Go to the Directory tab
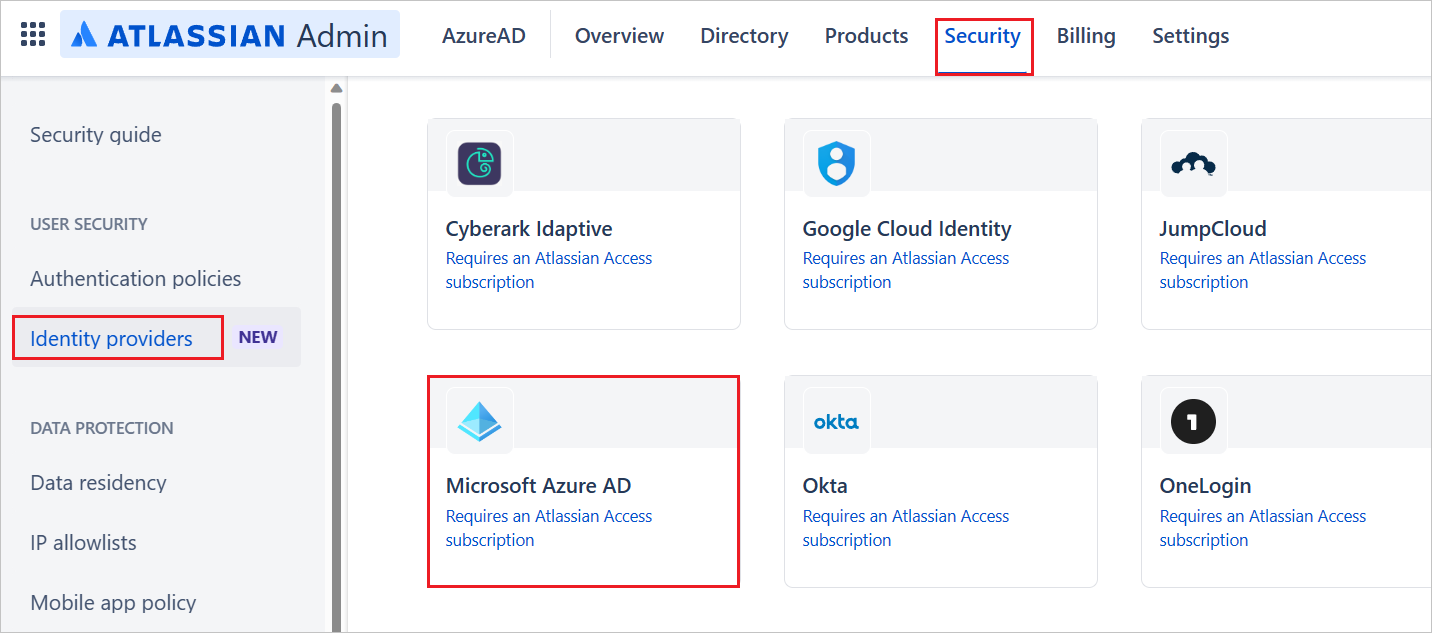The image size is (1432, 633). [x=744, y=36]
